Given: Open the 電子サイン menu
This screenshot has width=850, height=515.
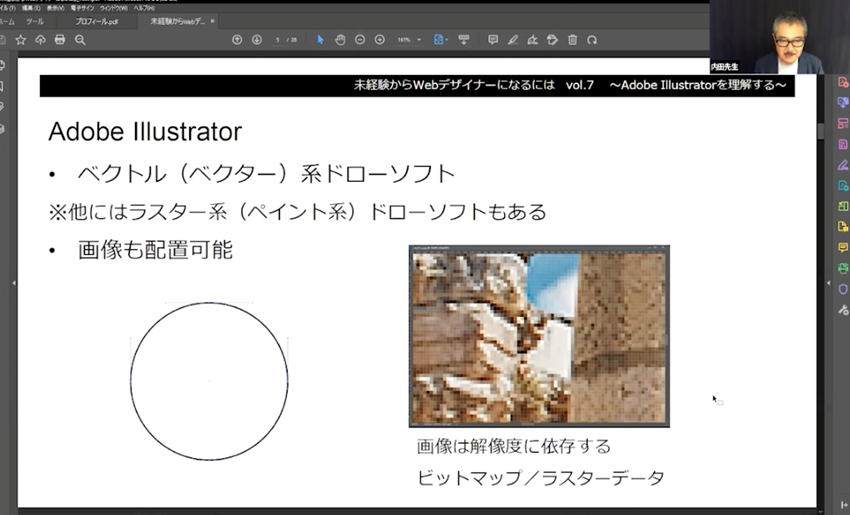Looking at the screenshot, I should tap(82, 8).
